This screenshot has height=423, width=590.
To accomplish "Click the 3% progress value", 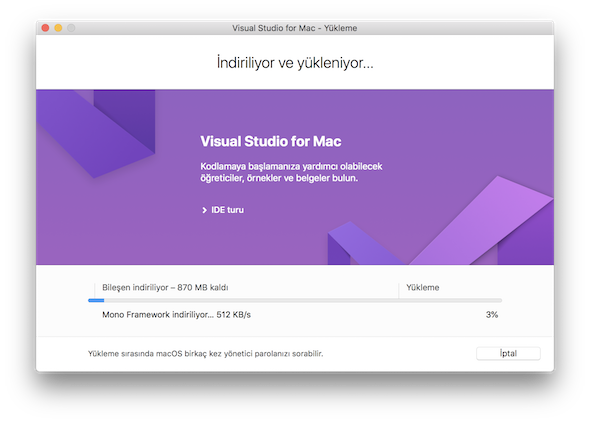I will click(492, 315).
